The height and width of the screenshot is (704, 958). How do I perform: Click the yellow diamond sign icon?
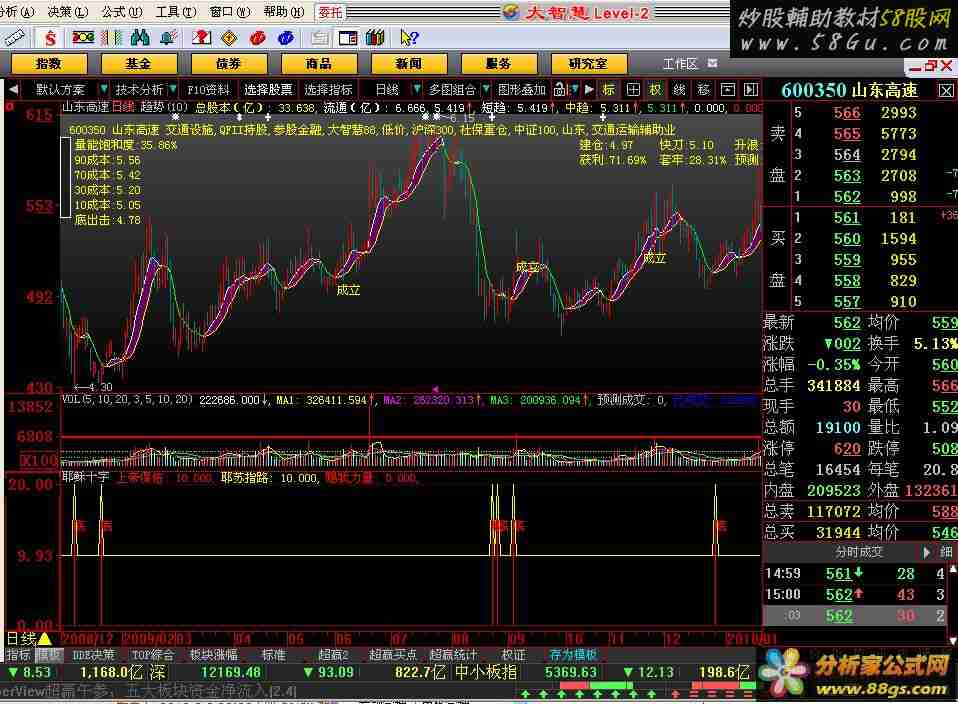[x=229, y=38]
